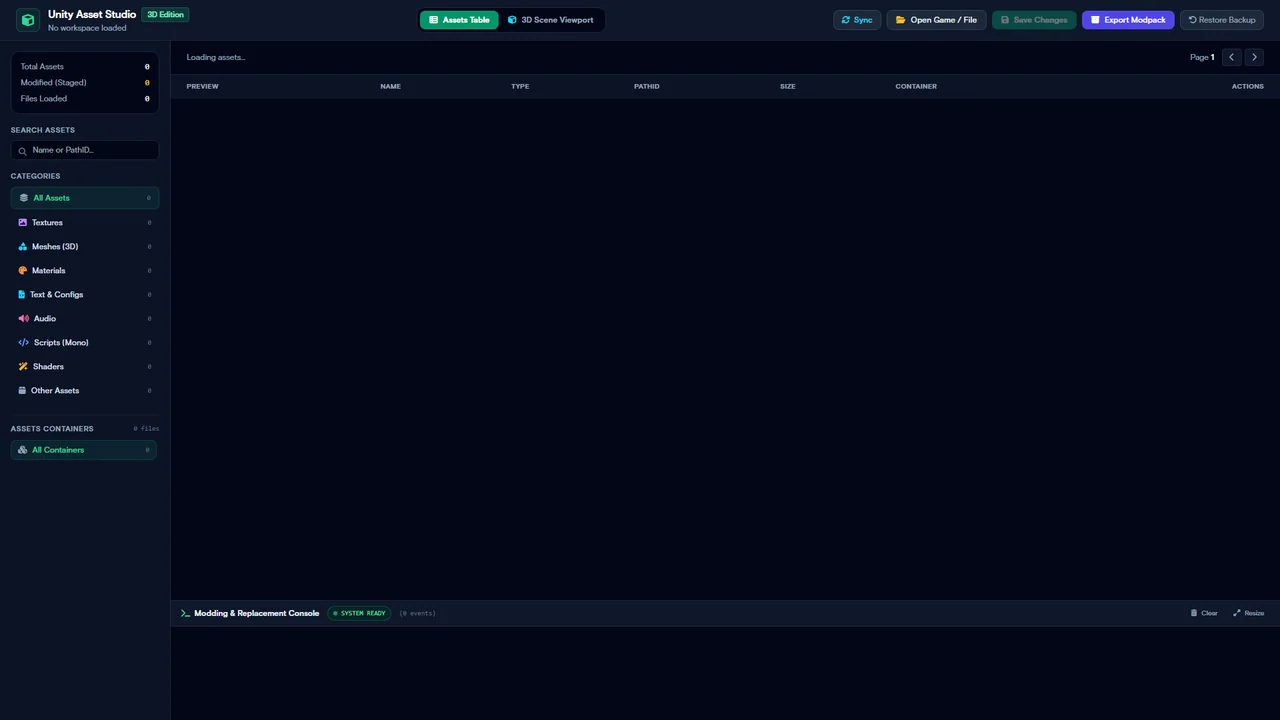
Task: Pick the Audio speaker icon
Action: click(23, 318)
